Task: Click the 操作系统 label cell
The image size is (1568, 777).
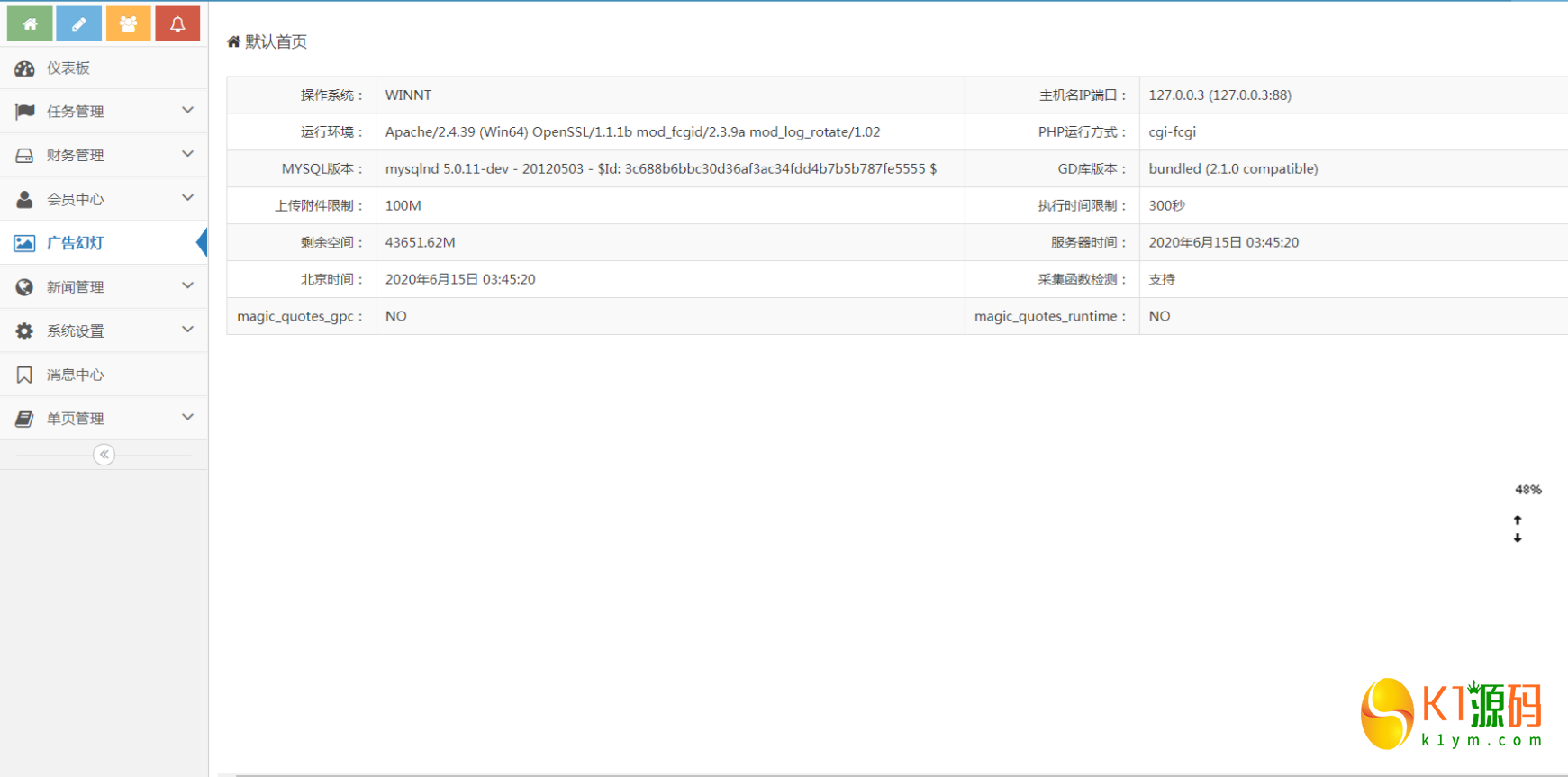Action: pyautogui.click(x=302, y=95)
